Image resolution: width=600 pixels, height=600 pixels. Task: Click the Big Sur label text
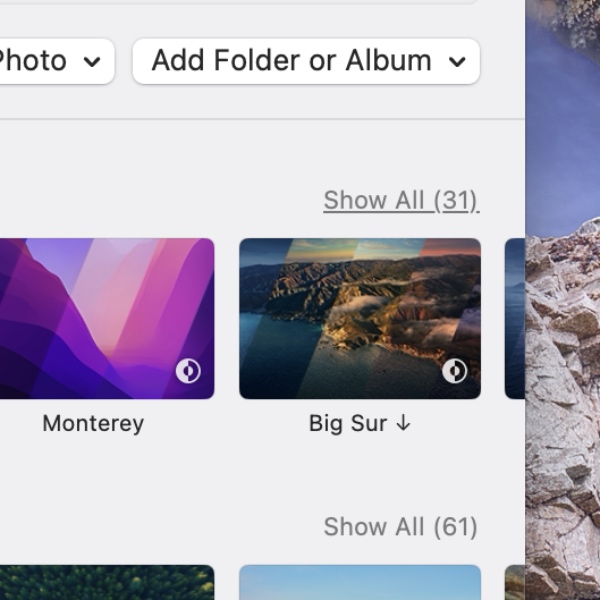[347, 423]
